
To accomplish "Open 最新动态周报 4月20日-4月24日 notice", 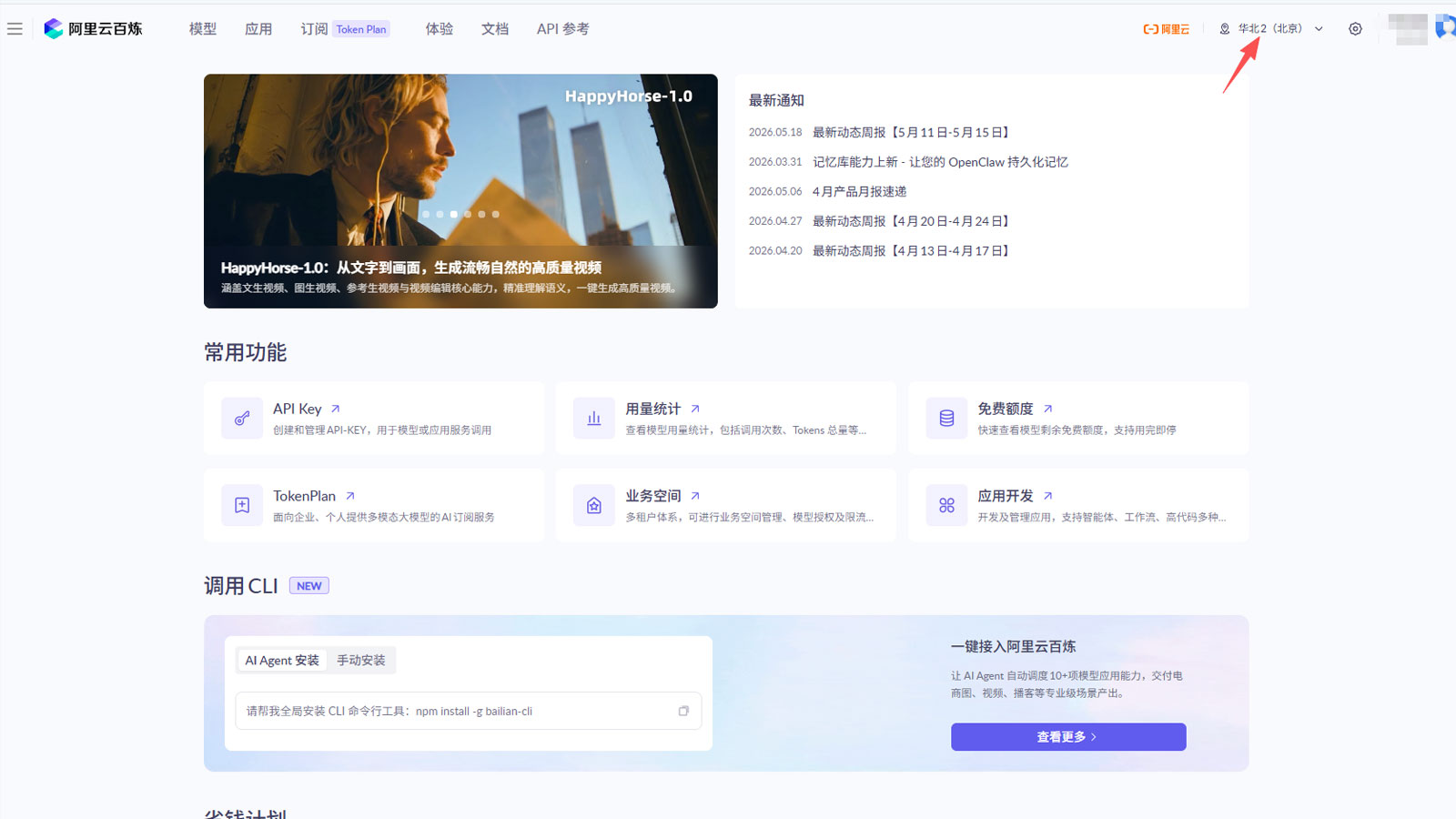I will [911, 221].
